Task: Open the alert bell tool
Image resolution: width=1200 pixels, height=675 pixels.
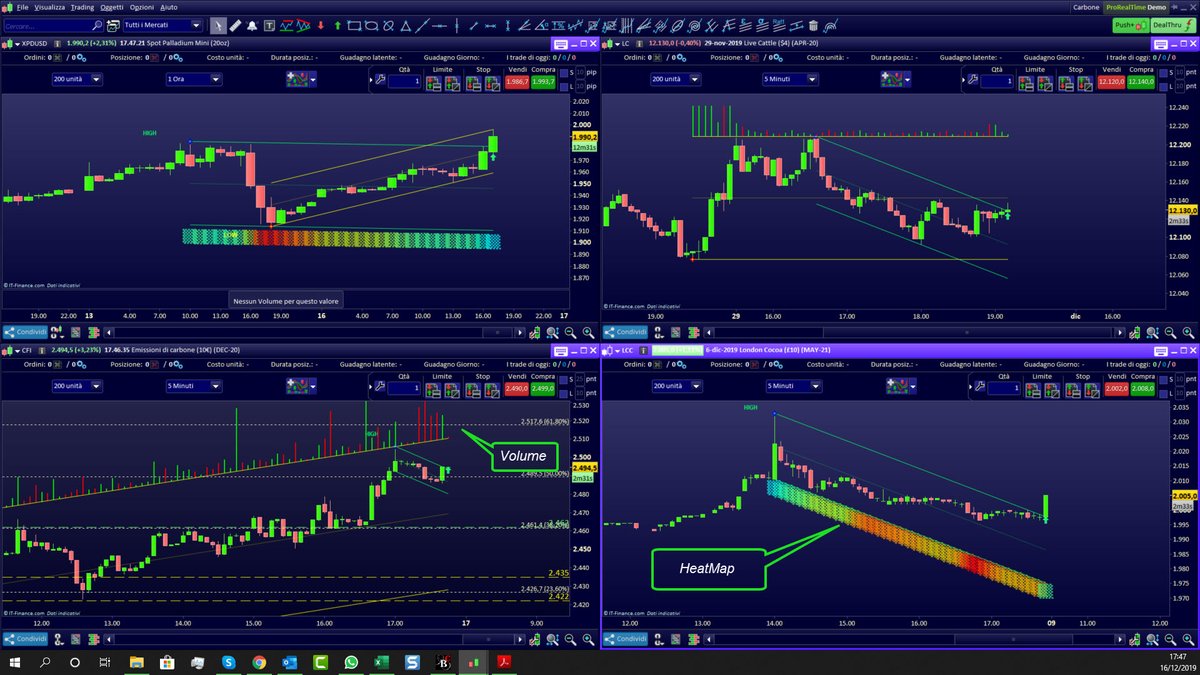Action: coord(252,25)
